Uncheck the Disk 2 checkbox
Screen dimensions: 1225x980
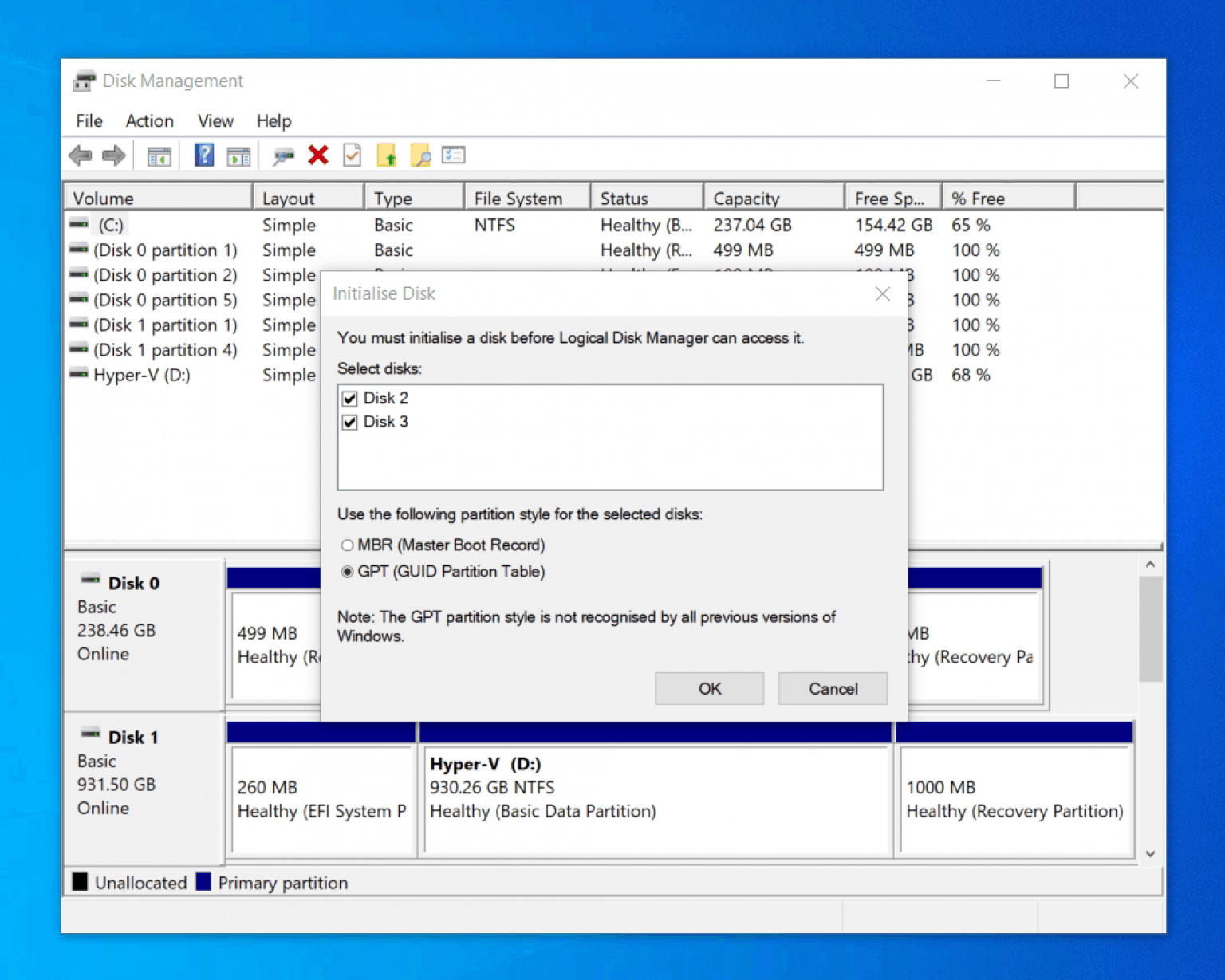coord(349,398)
